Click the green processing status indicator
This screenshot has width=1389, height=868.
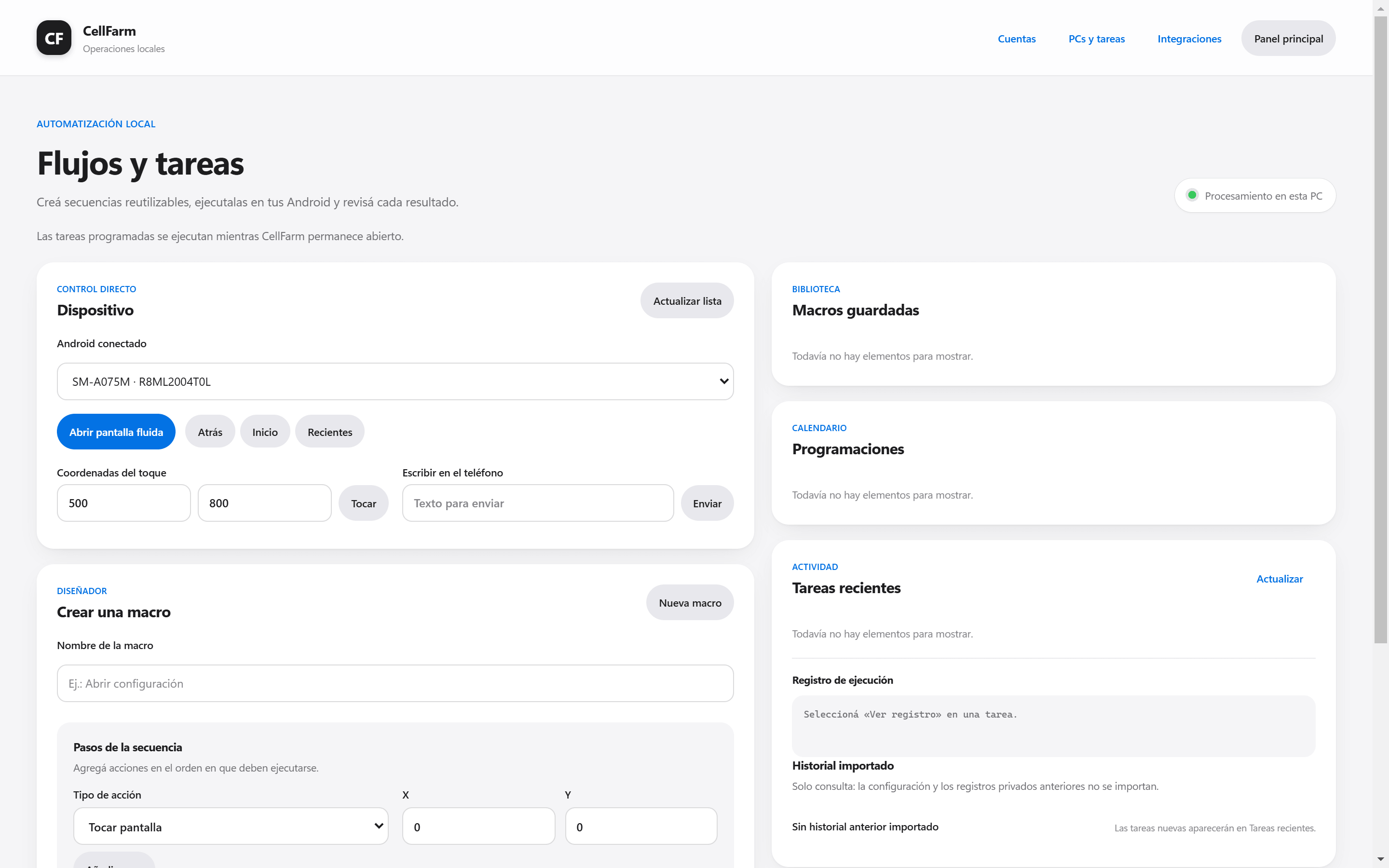[1192, 195]
